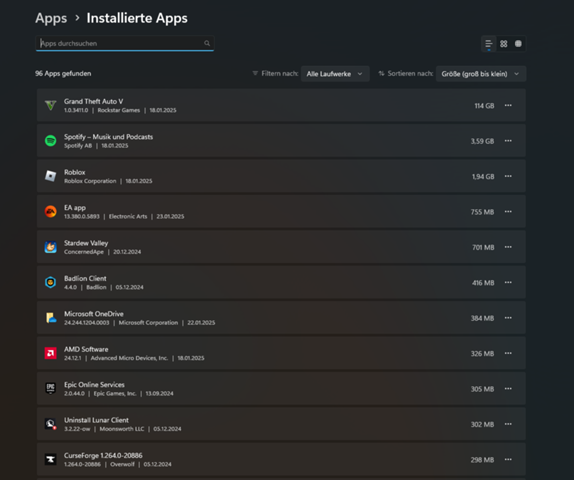574x480 pixels.
Task: Click the ConcernedApe publisher text
Action: [84, 252]
